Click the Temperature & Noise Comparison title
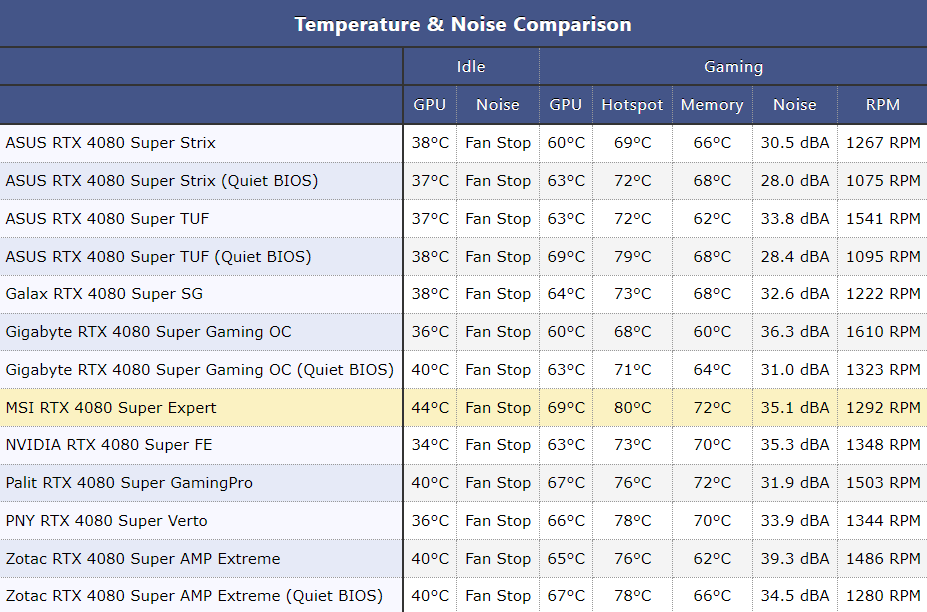Viewport: 927px width, 612px height. (x=463, y=24)
